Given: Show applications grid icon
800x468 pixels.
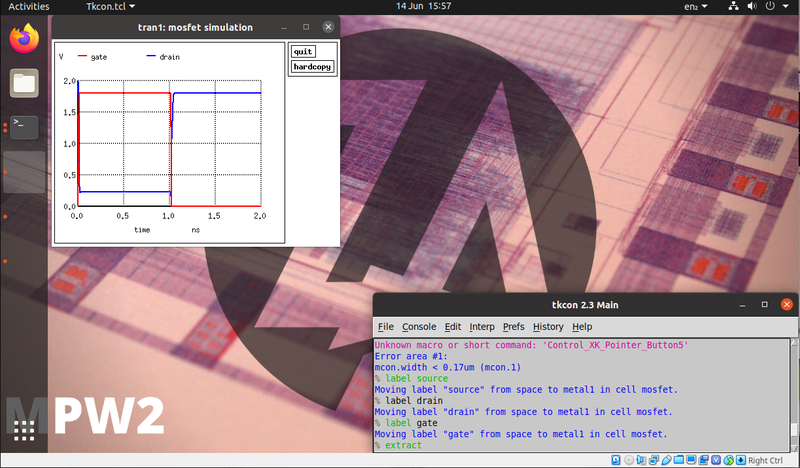Looking at the screenshot, I should (x=24, y=431).
